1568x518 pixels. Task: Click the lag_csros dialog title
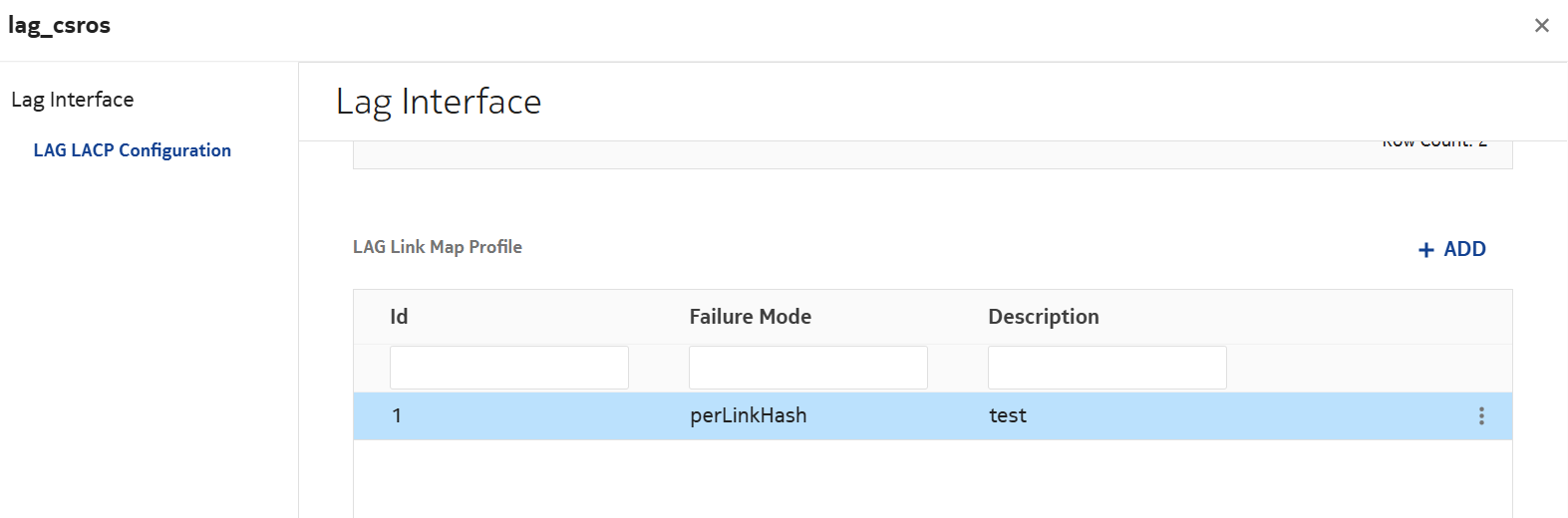point(59,26)
